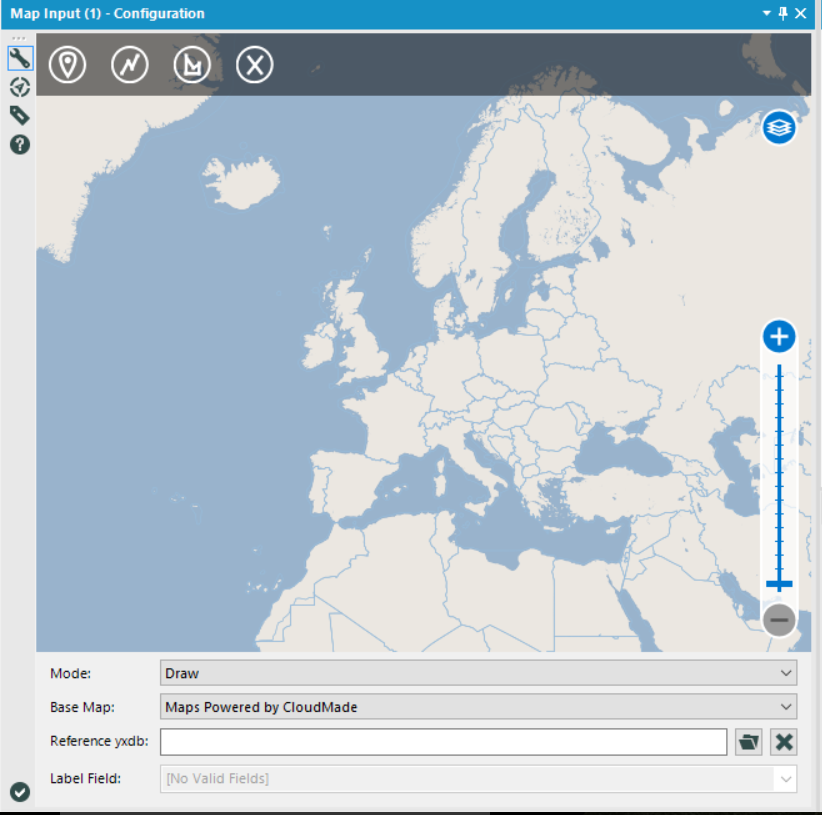This screenshot has width=822, height=815.
Task: Select the polygon drawing tool
Action: 192,65
